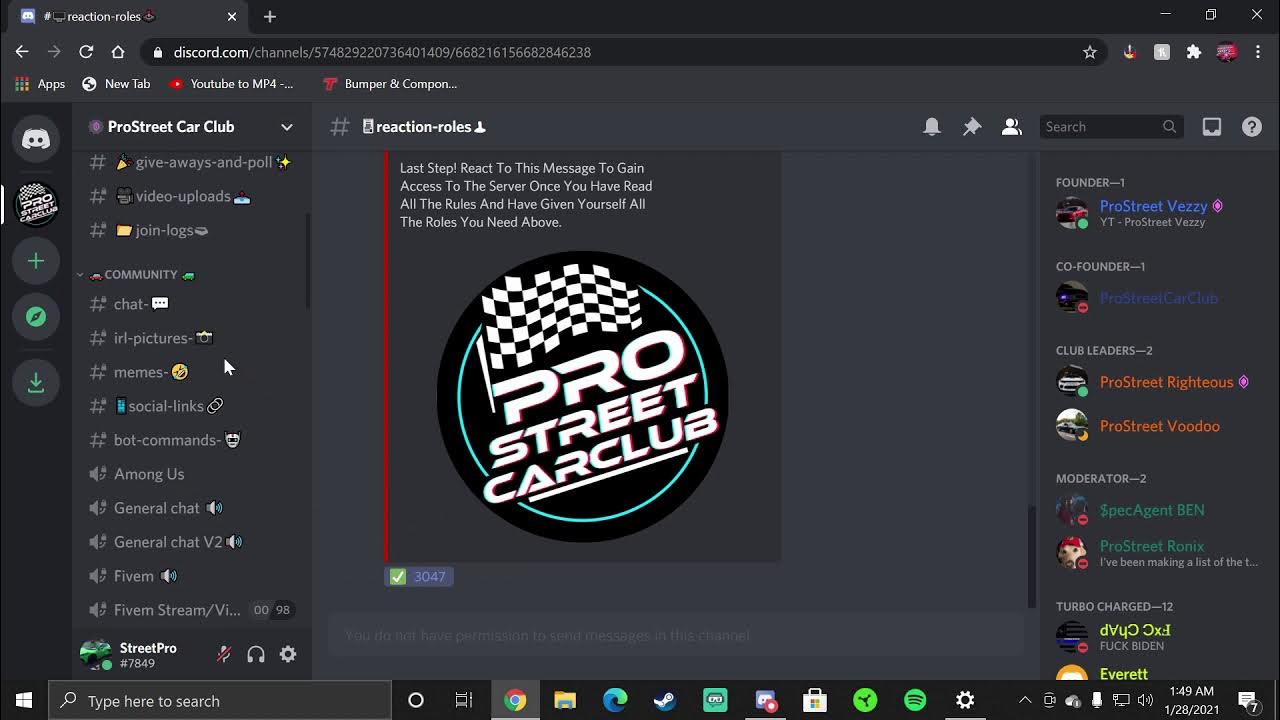Viewport: 1280px width, 720px height.
Task: Join the Among Us voice channel
Action: (x=191, y=474)
